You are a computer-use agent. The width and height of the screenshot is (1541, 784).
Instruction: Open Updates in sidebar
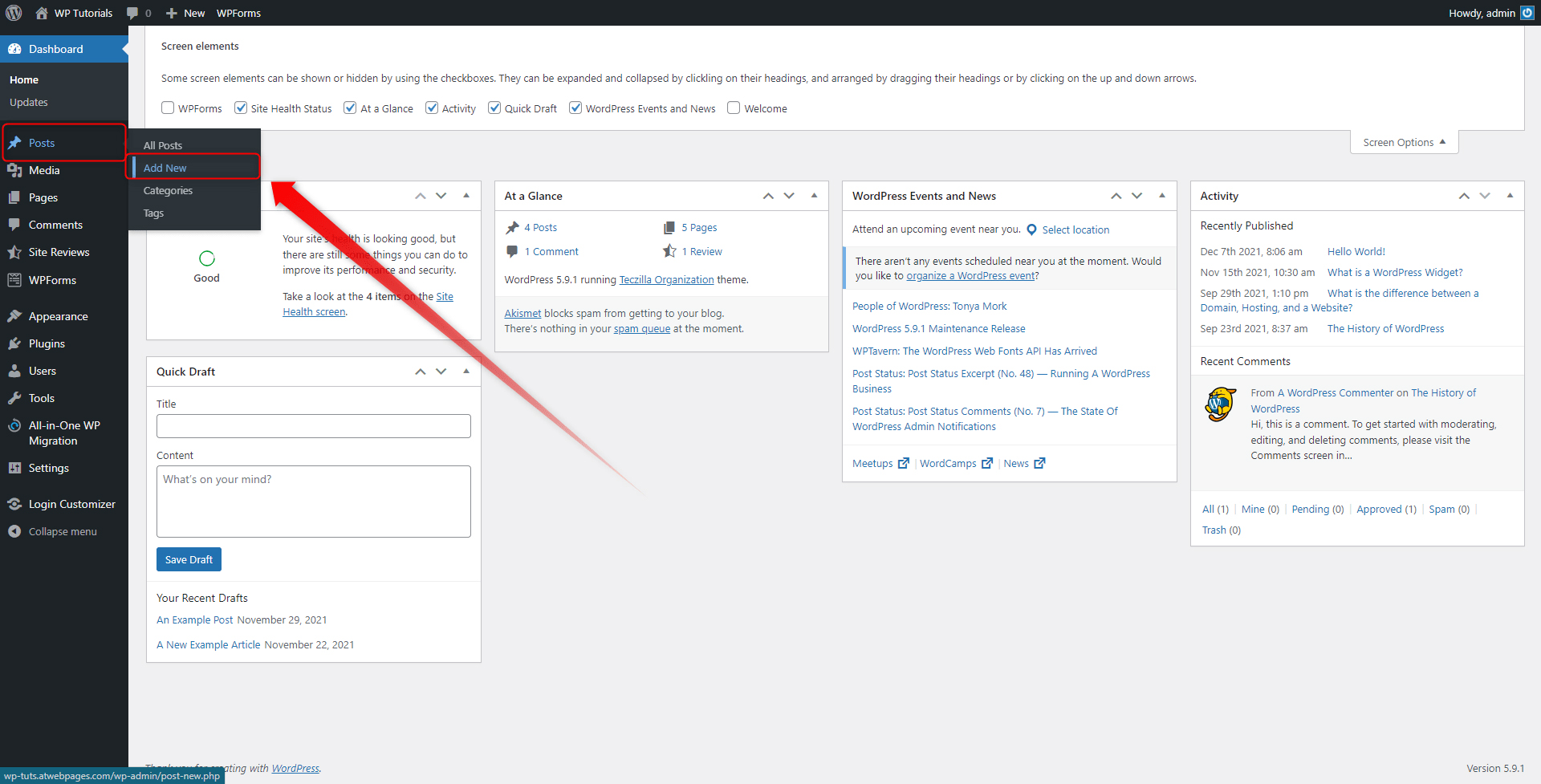pyautogui.click(x=29, y=102)
